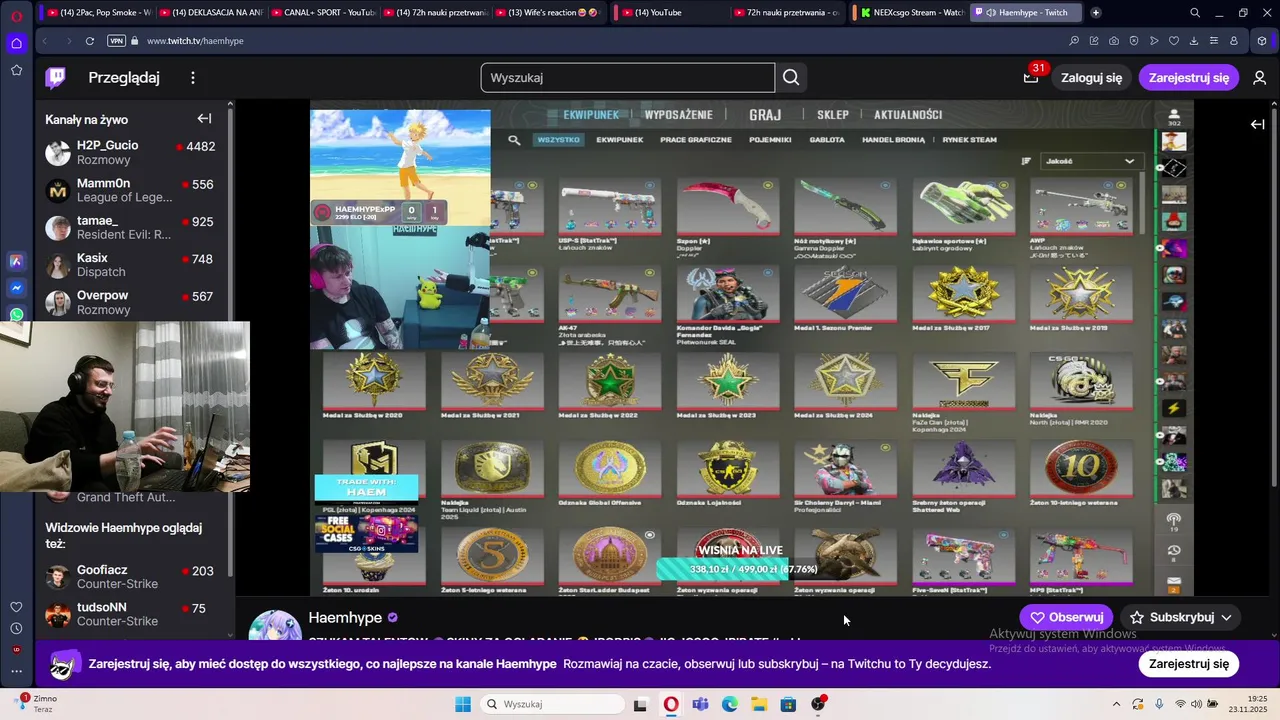Screen dimensions: 1280x720
Task: Open the Twitch user account icon
Action: (1259, 78)
